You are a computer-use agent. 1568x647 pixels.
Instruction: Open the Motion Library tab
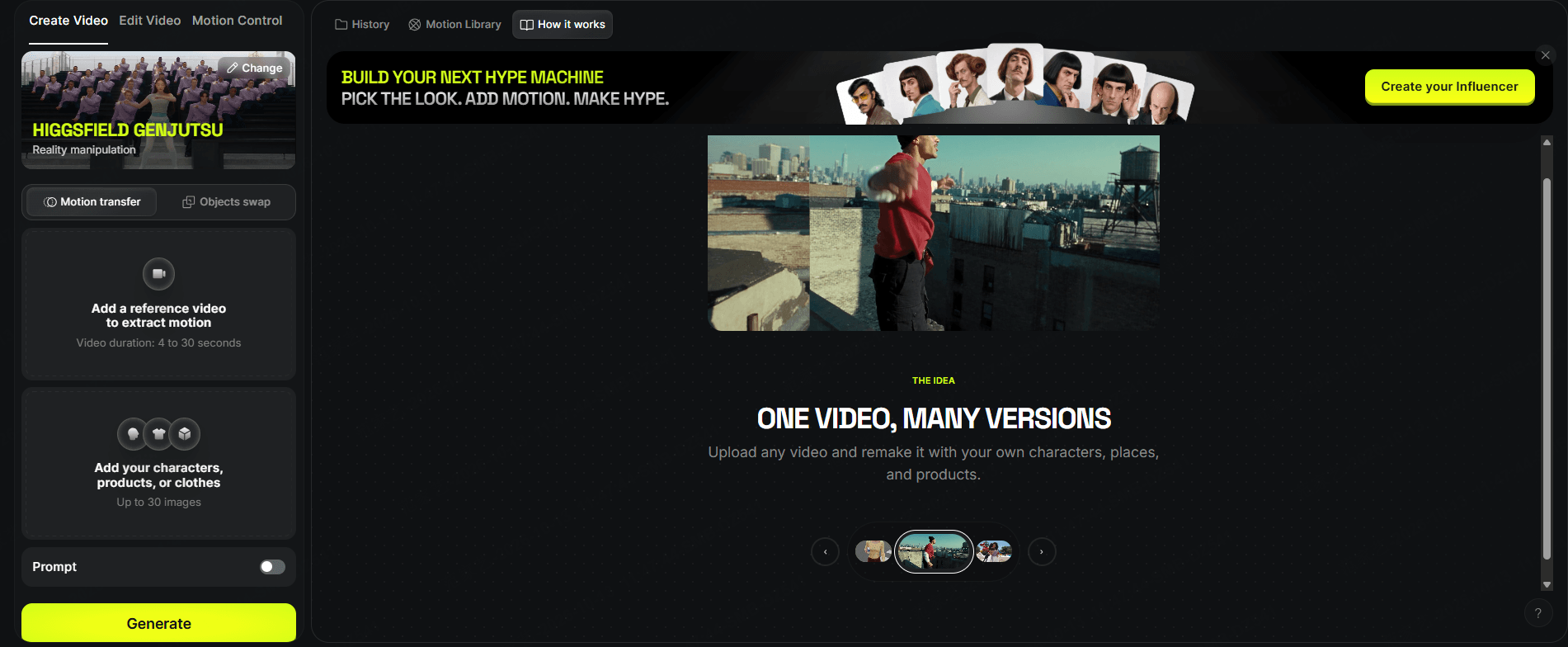click(454, 25)
